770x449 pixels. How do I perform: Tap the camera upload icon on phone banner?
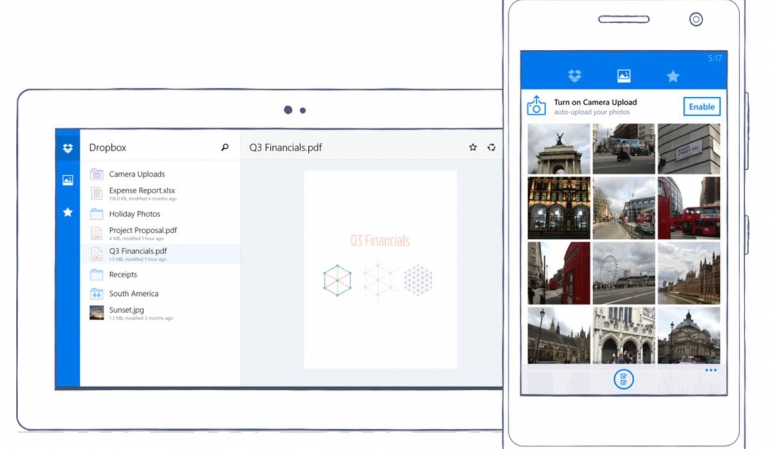coord(537,106)
